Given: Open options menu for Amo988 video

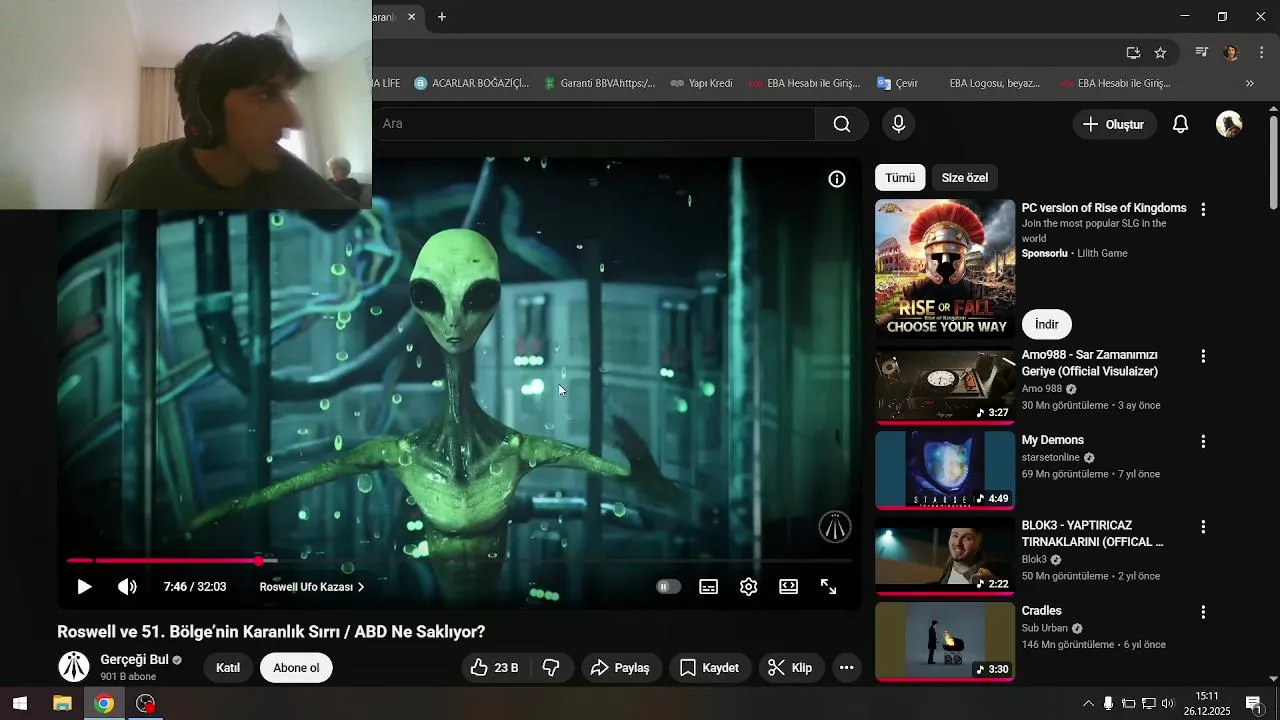Looking at the screenshot, I should pos(1203,356).
